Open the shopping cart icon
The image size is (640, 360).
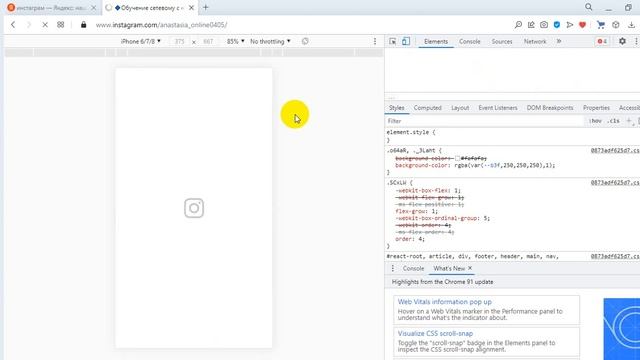600,25
